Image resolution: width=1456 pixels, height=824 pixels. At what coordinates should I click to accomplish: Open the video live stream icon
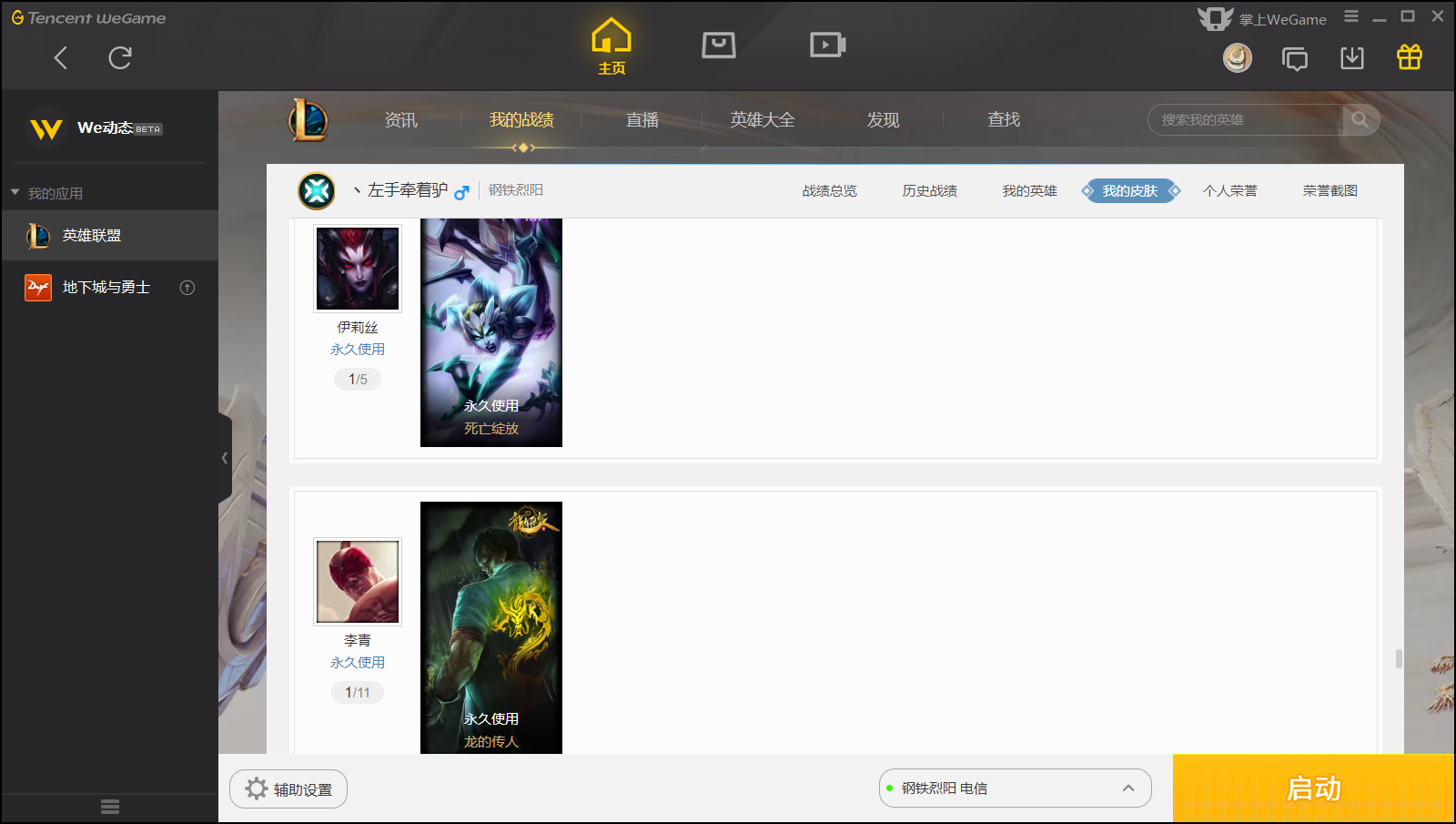(828, 45)
